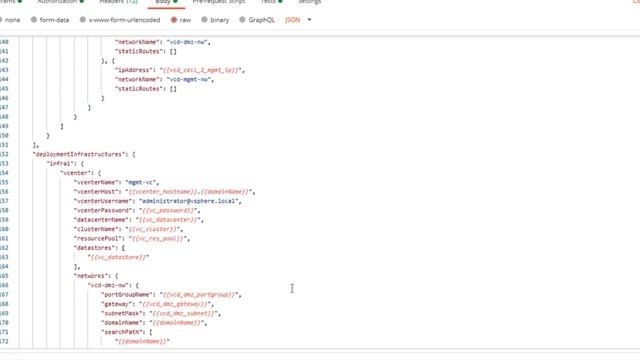The width and height of the screenshot is (640, 360).
Task: Click the {{vcd_cell_2_mgmt_ip}} variable
Action: (201, 70)
